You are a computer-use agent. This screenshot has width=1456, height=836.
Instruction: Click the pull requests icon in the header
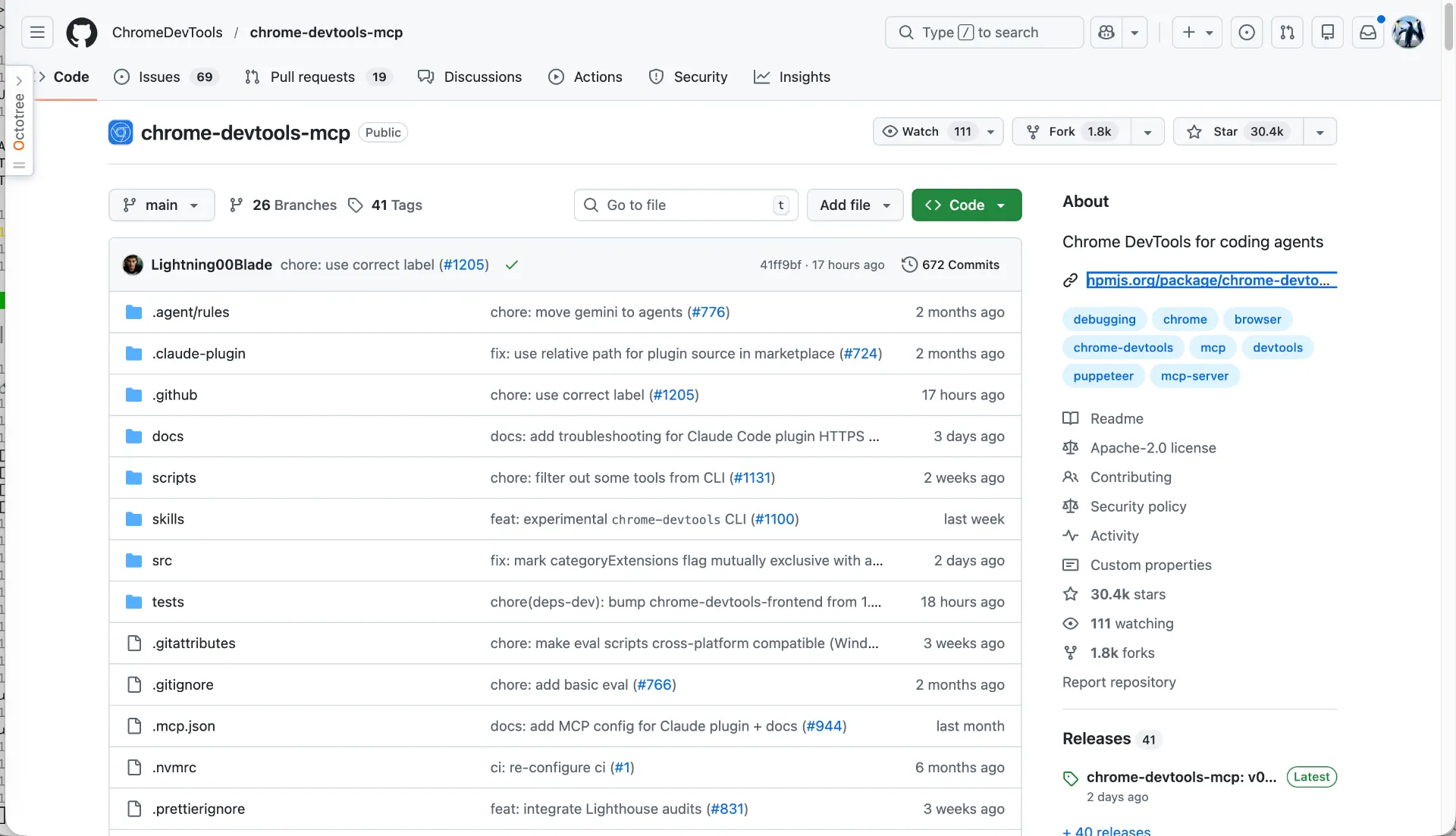pos(1288,32)
